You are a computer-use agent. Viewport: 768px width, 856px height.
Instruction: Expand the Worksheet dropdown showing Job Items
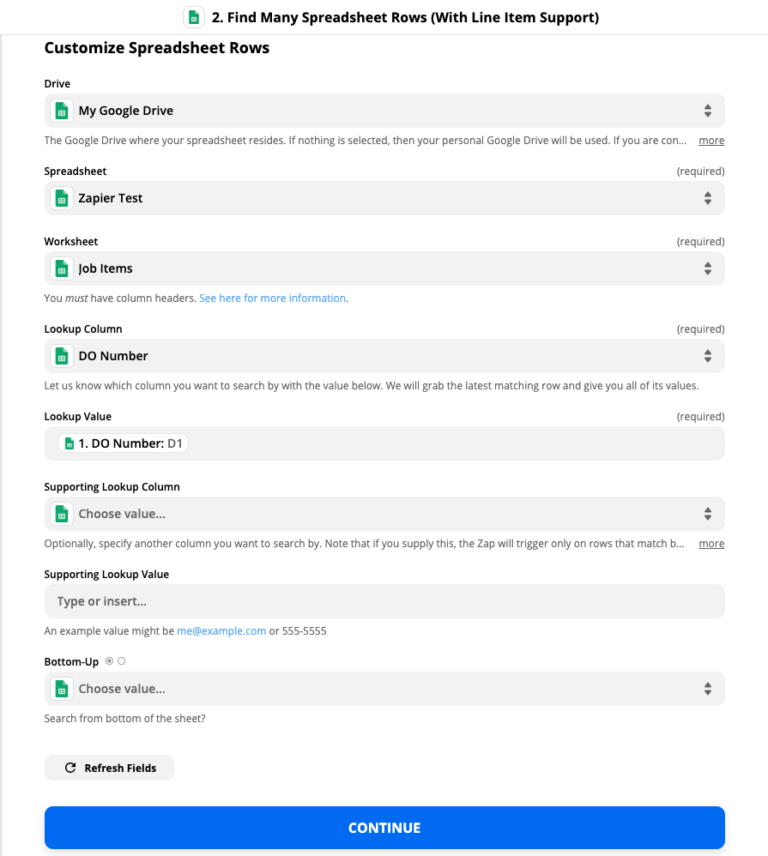coord(384,269)
